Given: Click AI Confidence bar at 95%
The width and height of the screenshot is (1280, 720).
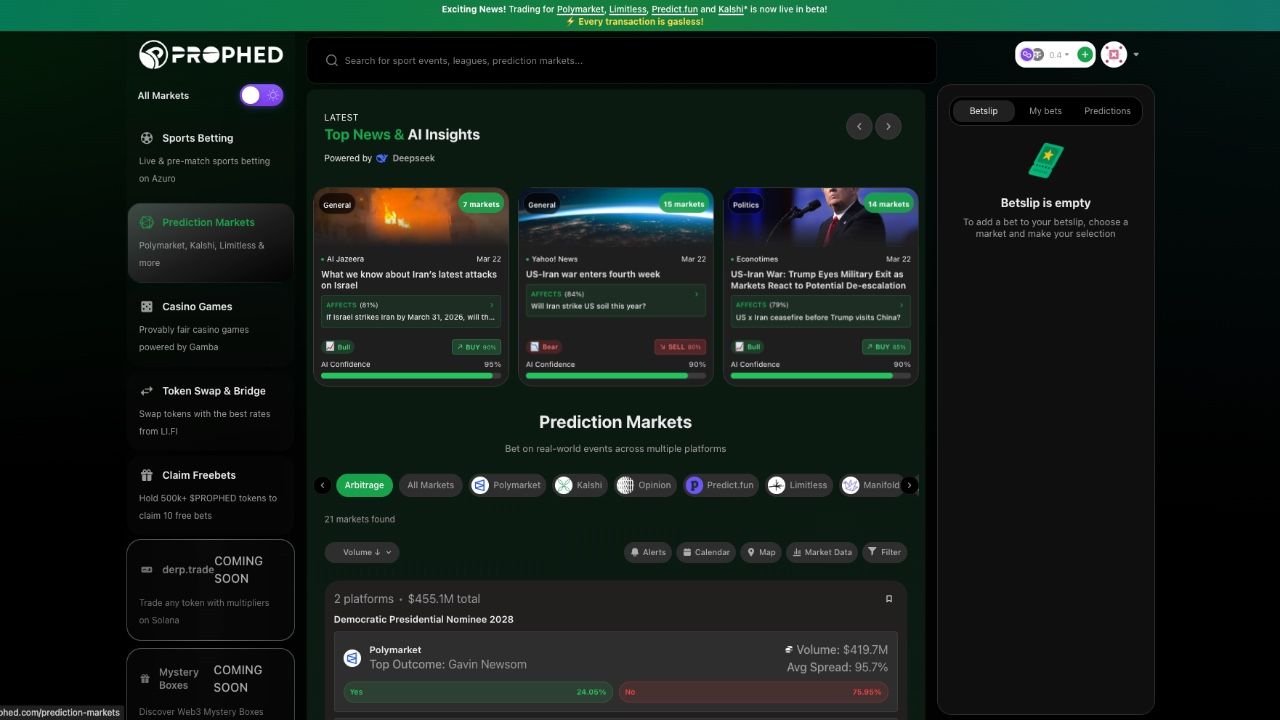Looking at the screenshot, I should pyautogui.click(x=411, y=376).
